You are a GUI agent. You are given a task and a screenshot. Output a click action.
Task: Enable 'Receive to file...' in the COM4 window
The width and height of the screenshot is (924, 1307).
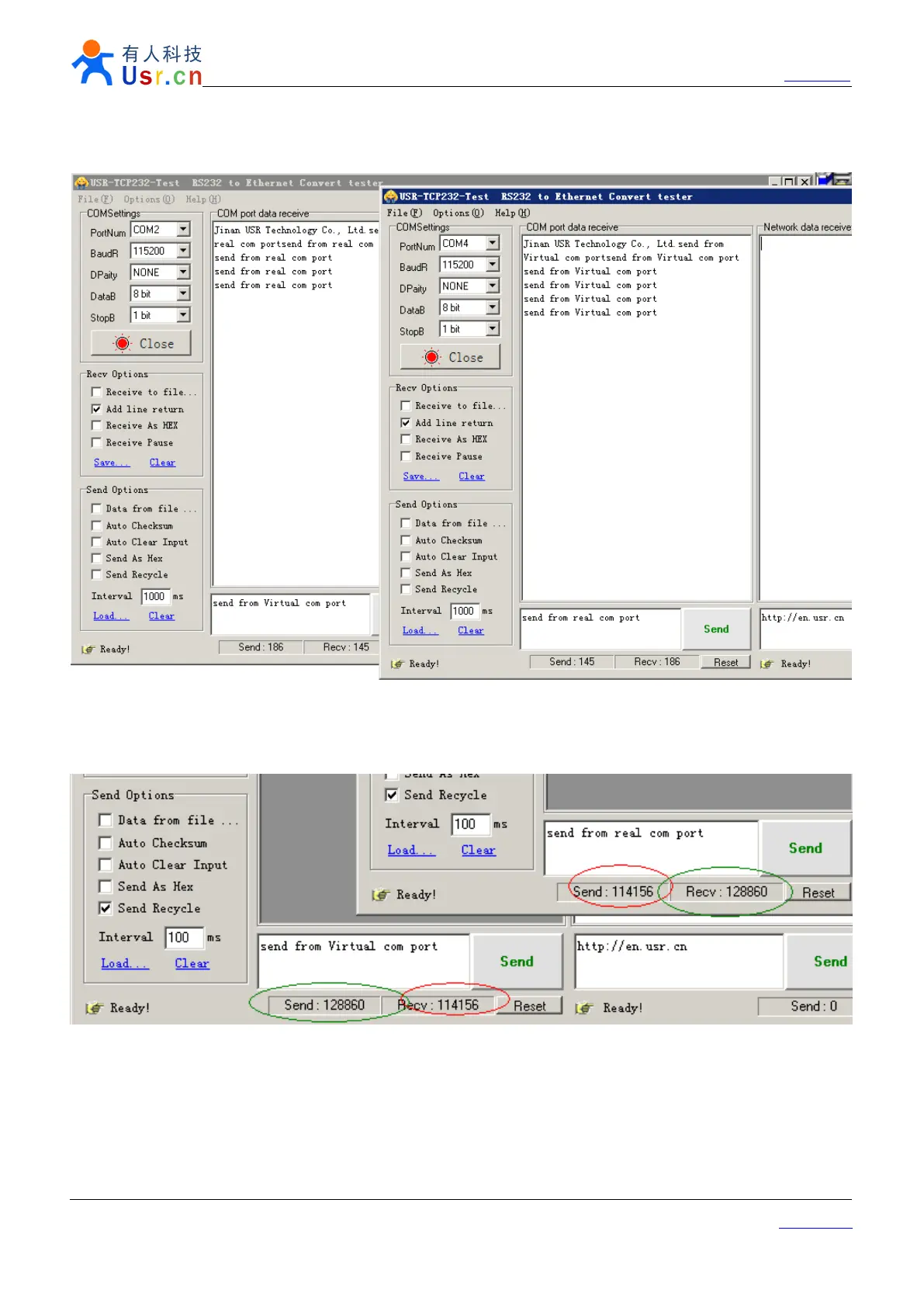click(x=406, y=406)
